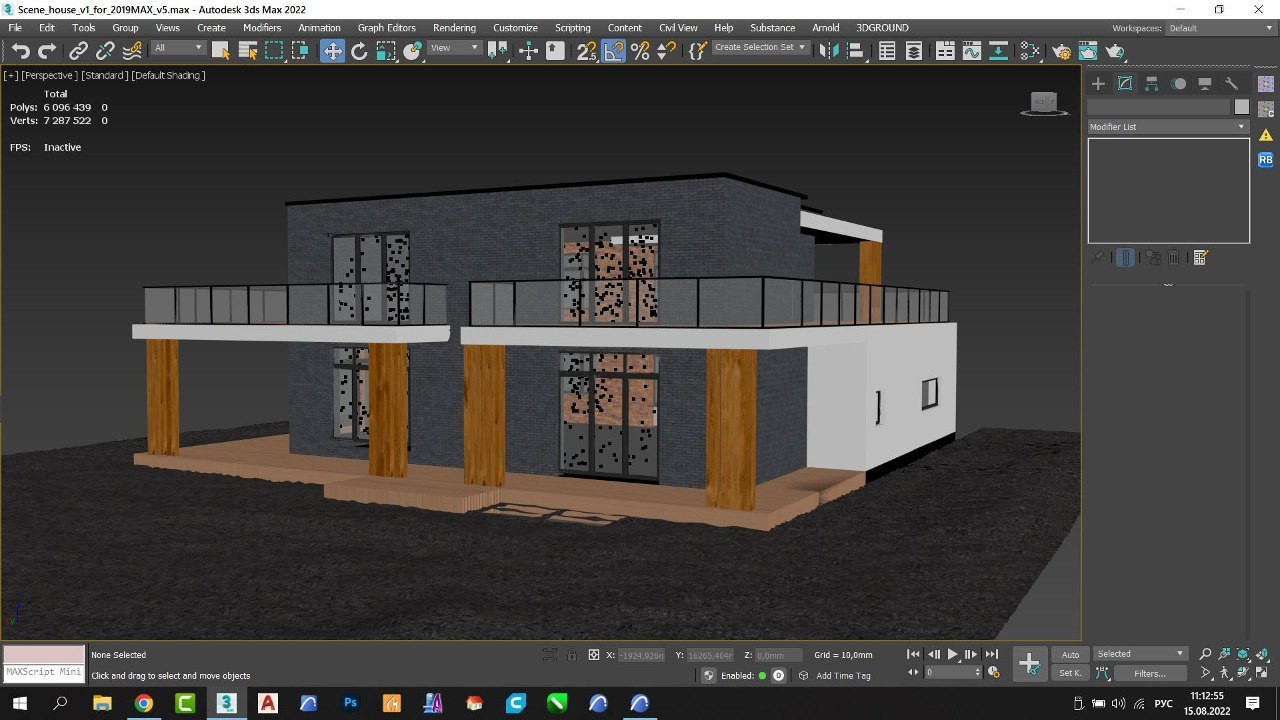Image resolution: width=1280 pixels, height=720 pixels.
Task: Toggle the Angle Snap button
Action: click(614, 51)
